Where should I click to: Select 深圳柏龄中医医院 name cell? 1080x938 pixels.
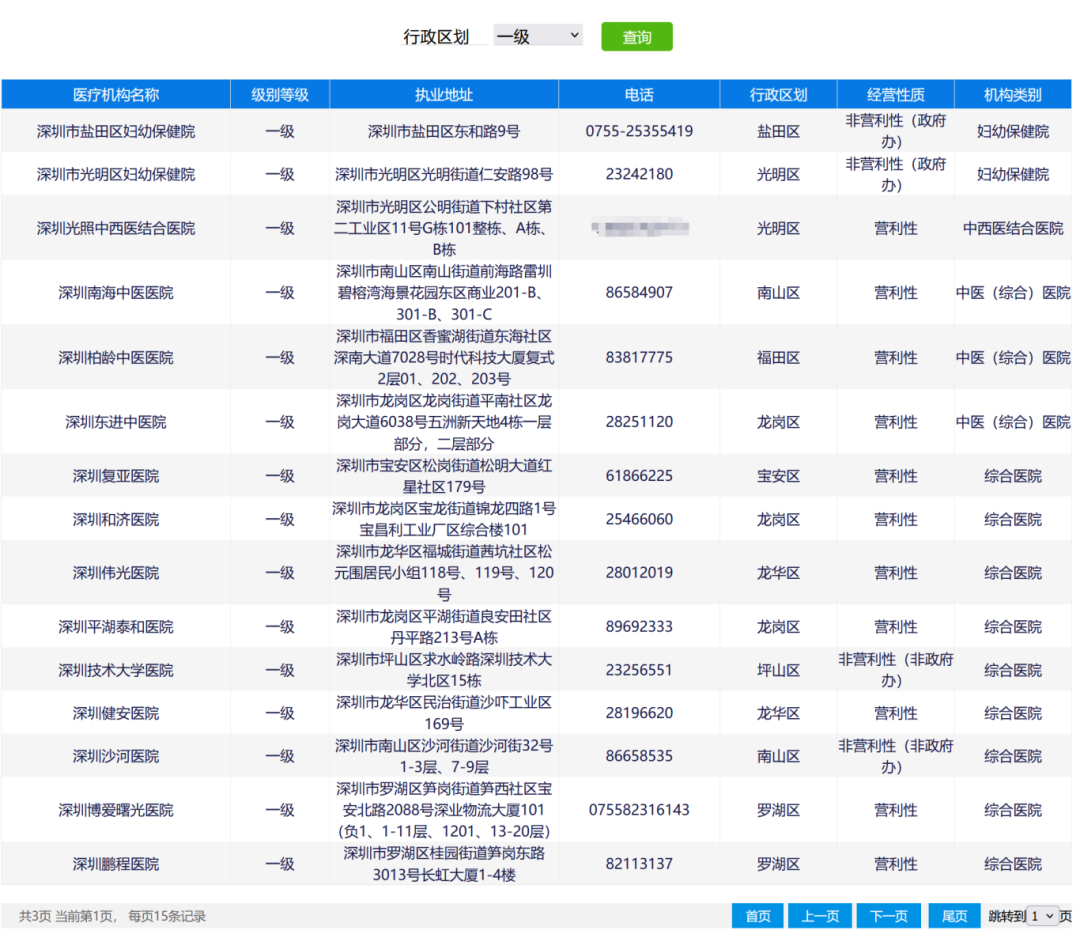[x=116, y=357]
